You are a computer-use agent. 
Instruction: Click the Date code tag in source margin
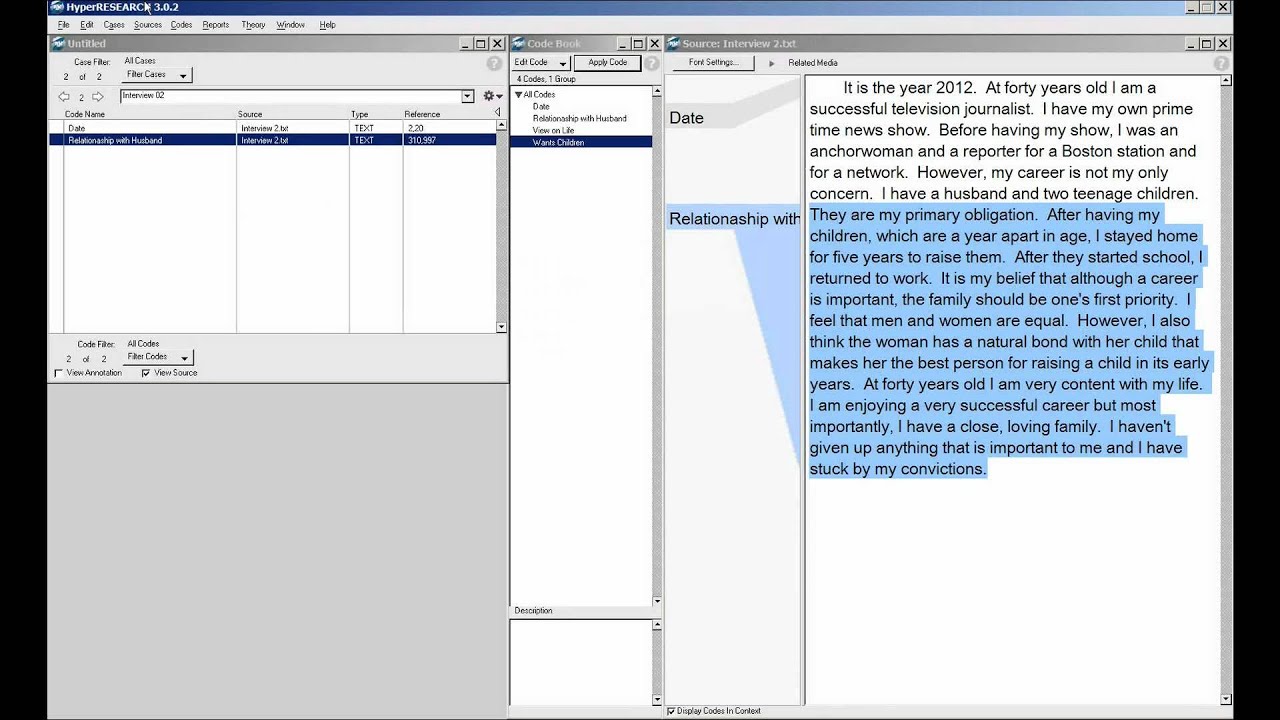point(686,118)
